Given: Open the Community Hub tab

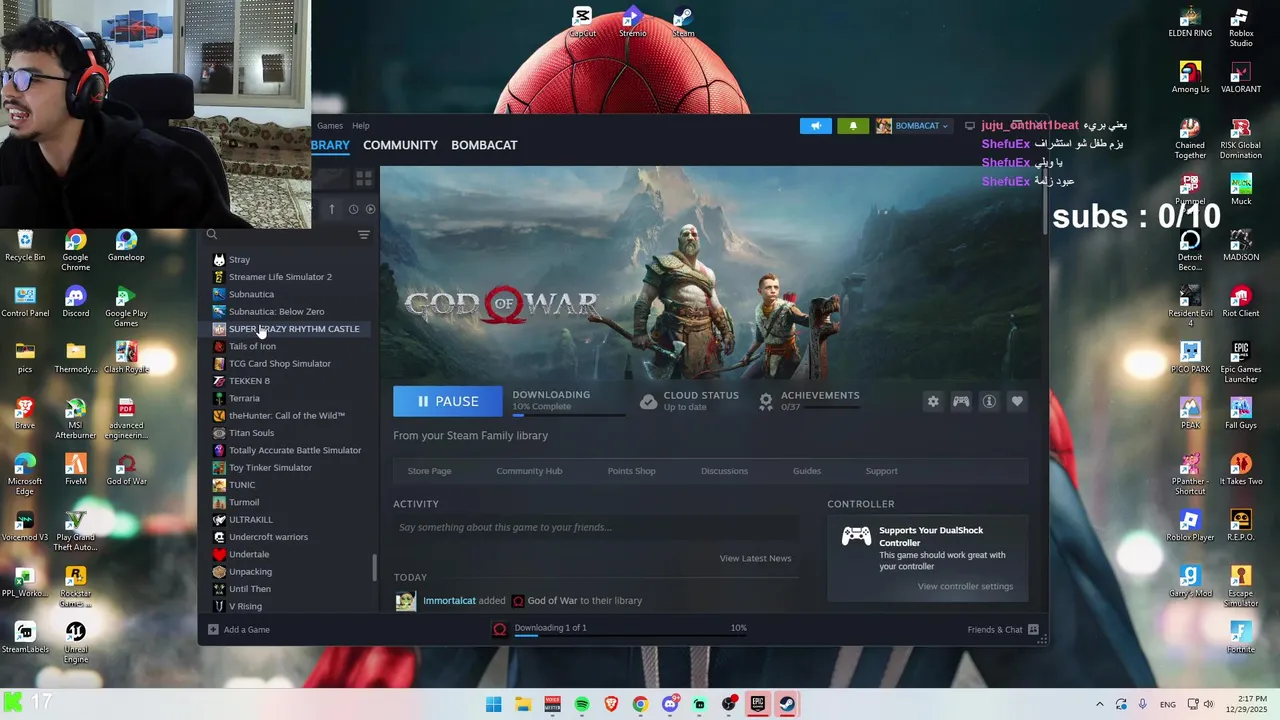Looking at the screenshot, I should click(x=529, y=471).
